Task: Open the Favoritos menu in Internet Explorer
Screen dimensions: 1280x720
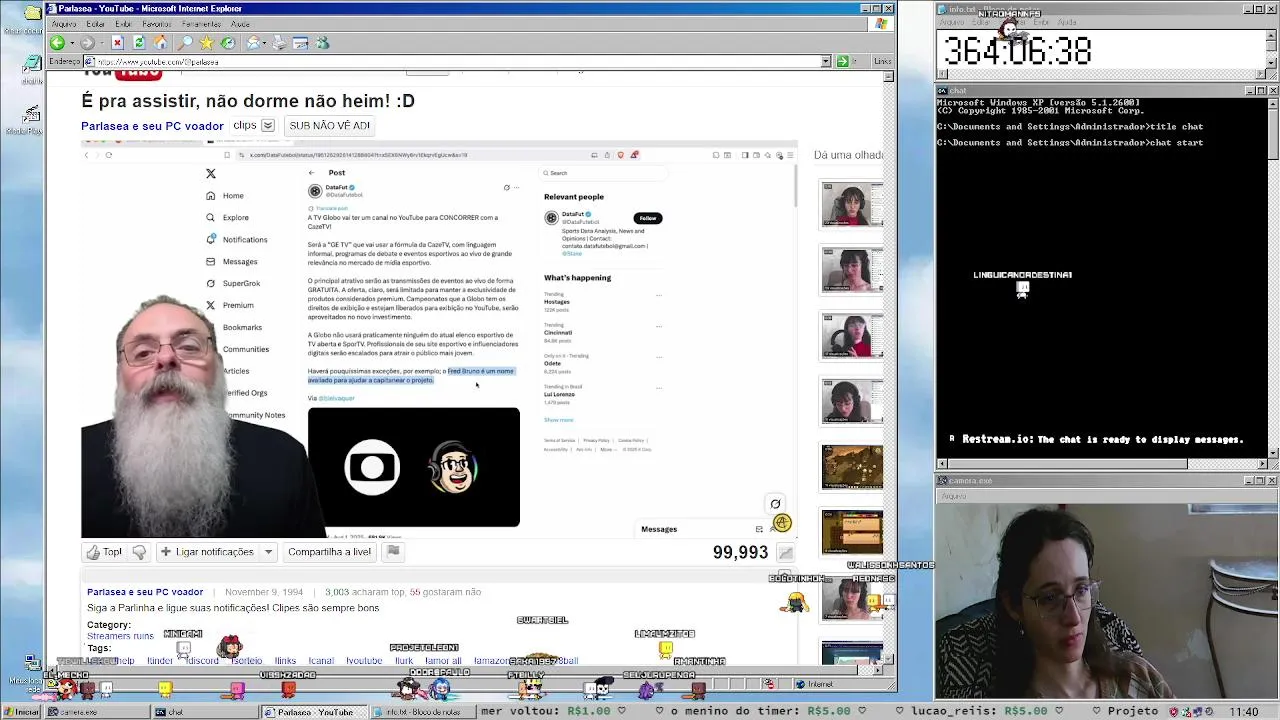Action: (157, 24)
